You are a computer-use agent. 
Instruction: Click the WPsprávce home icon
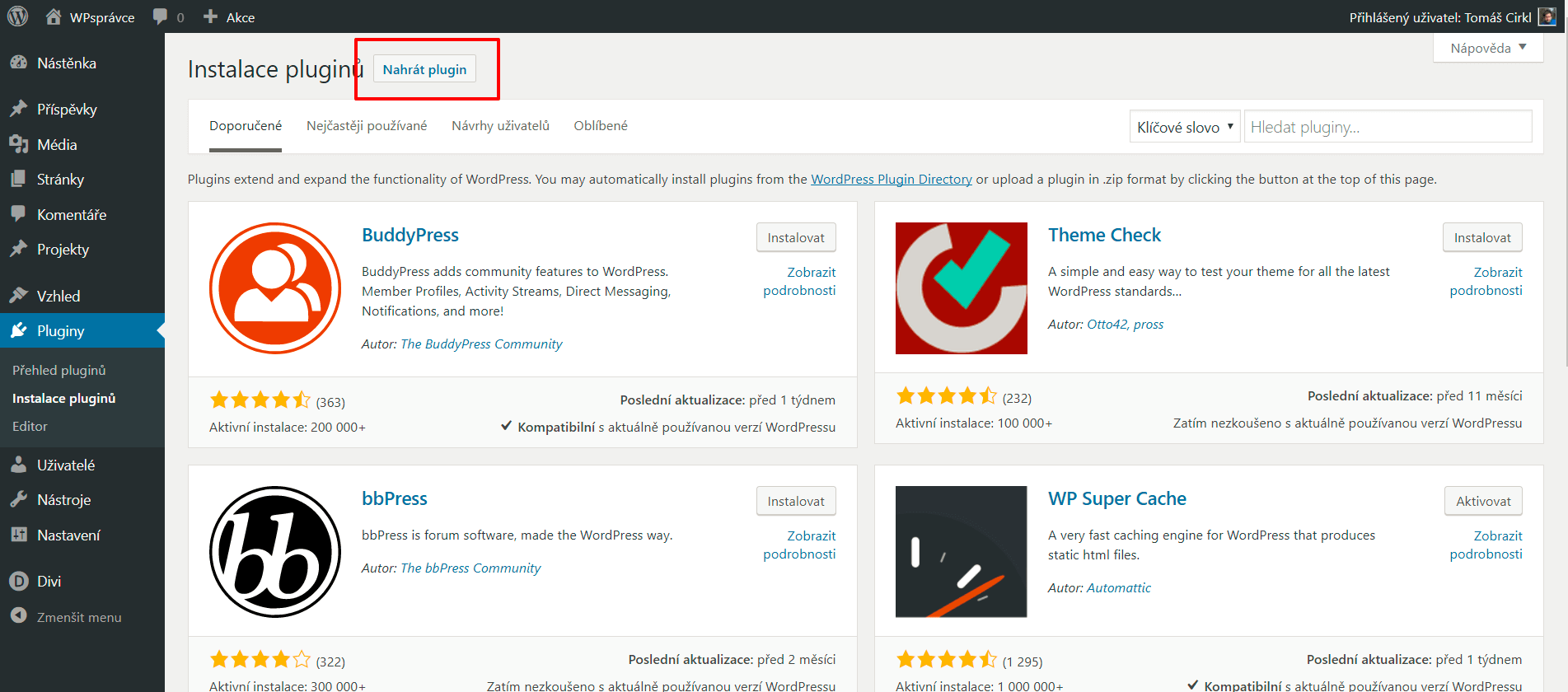pos(54,16)
